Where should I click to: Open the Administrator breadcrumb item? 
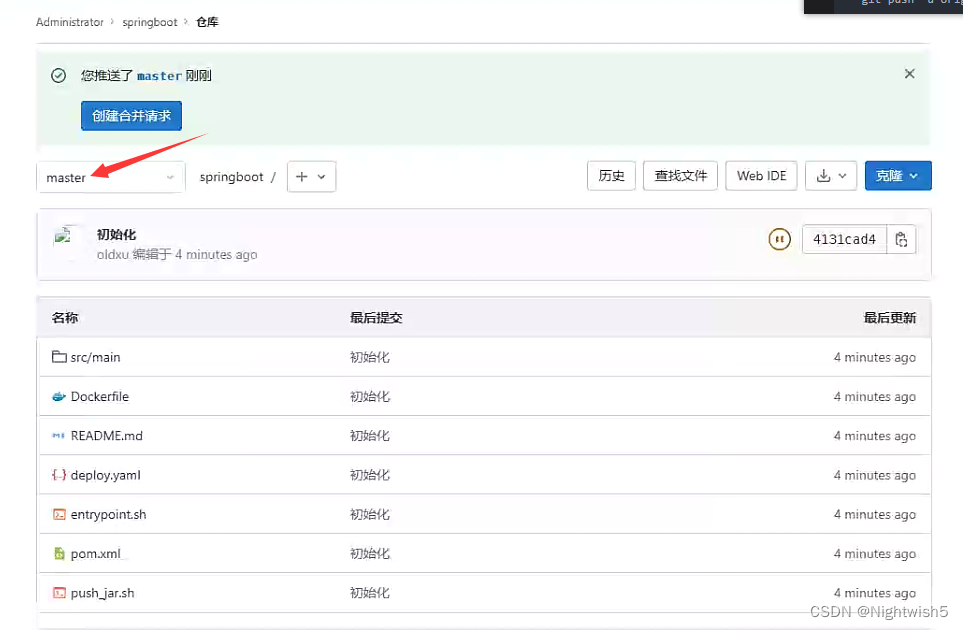point(69,21)
